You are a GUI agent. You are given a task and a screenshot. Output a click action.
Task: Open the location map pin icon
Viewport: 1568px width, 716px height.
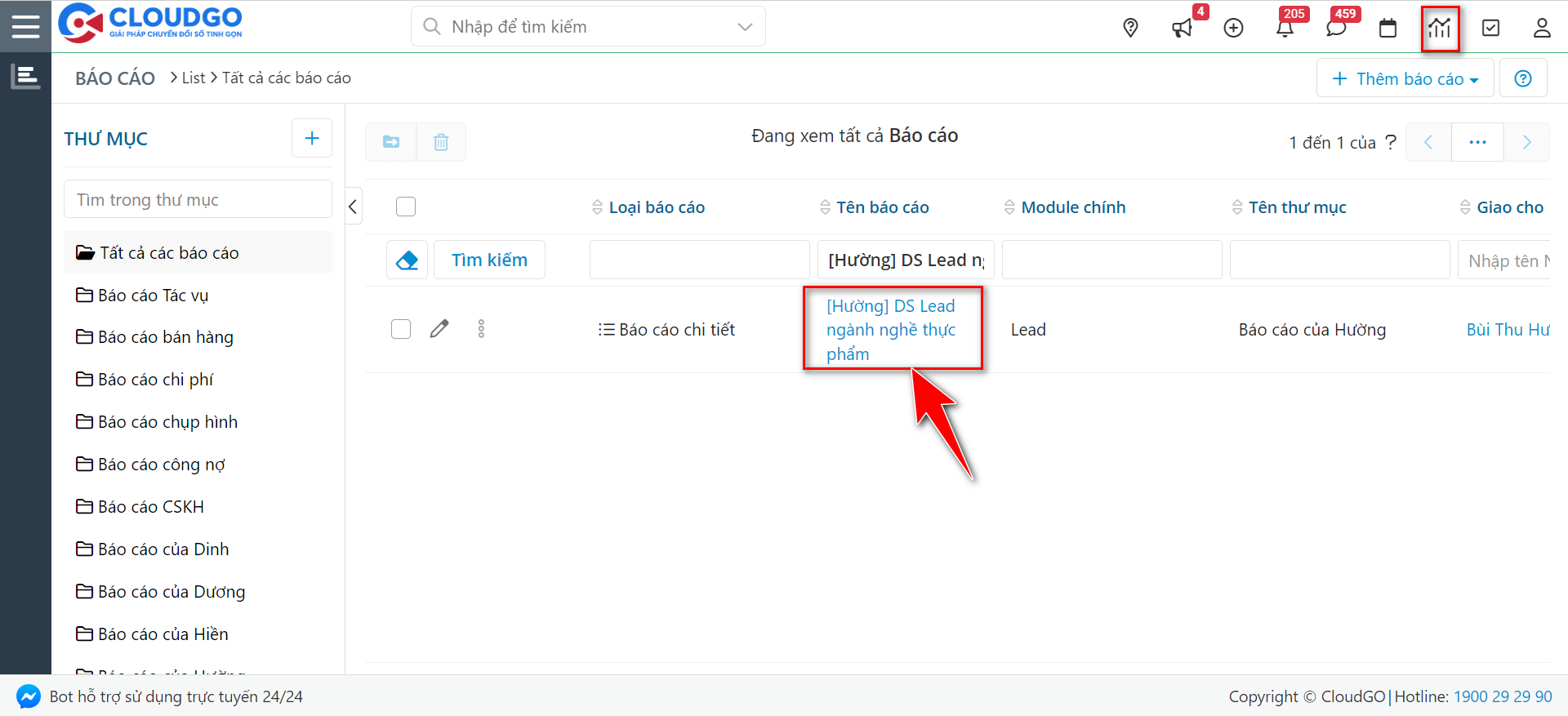[x=1130, y=28]
